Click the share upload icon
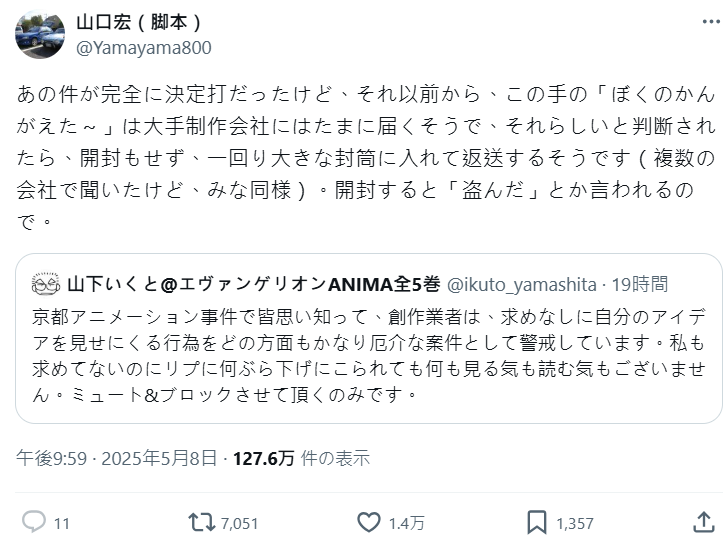 pos(702,522)
